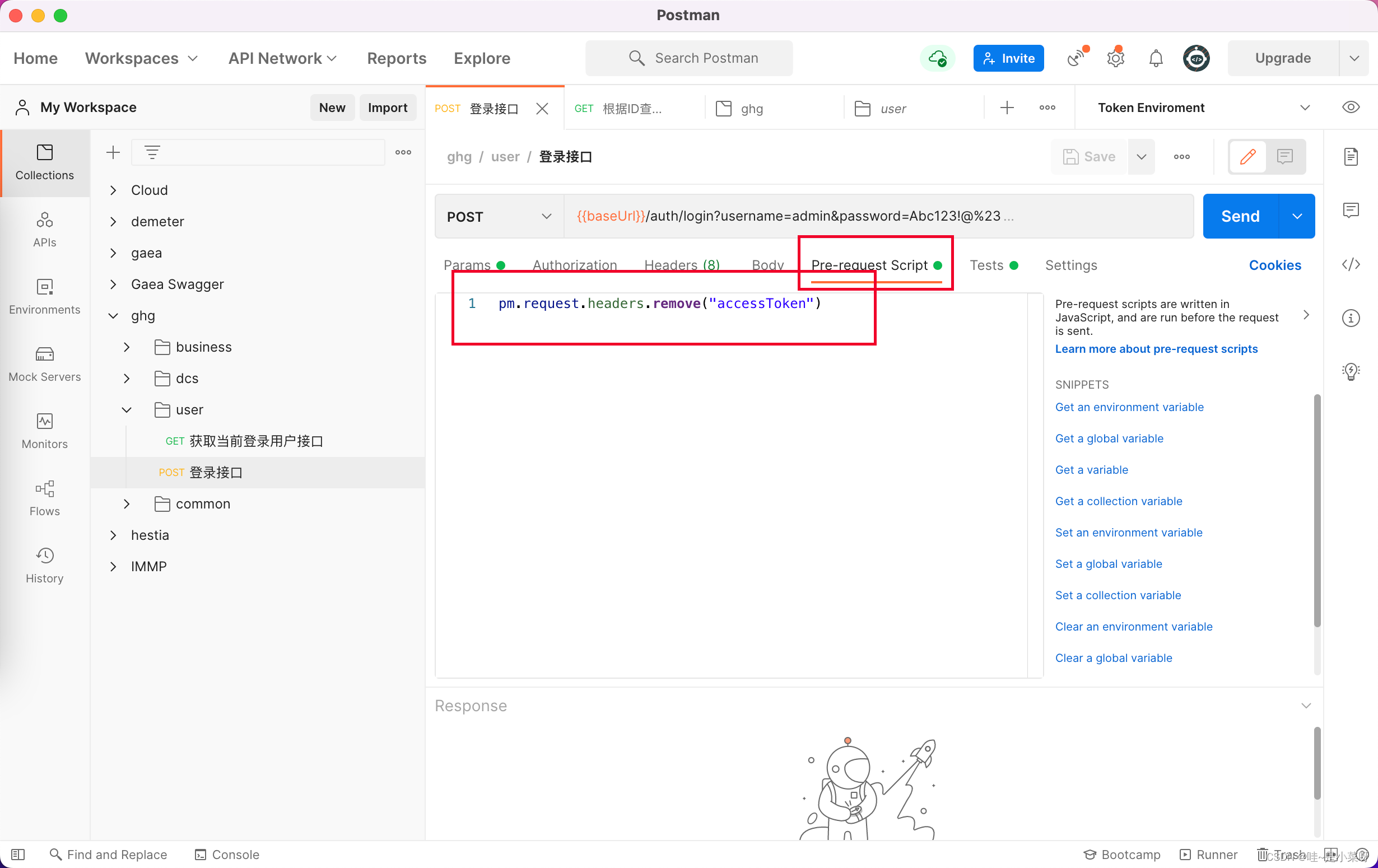The height and width of the screenshot is (868, 1378).
Task: Switch to the Body tab
Action: pos(768,265)
